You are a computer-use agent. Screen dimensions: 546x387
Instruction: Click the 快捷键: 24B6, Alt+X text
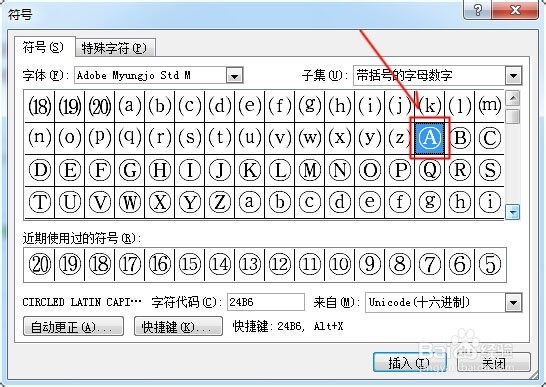288,326
